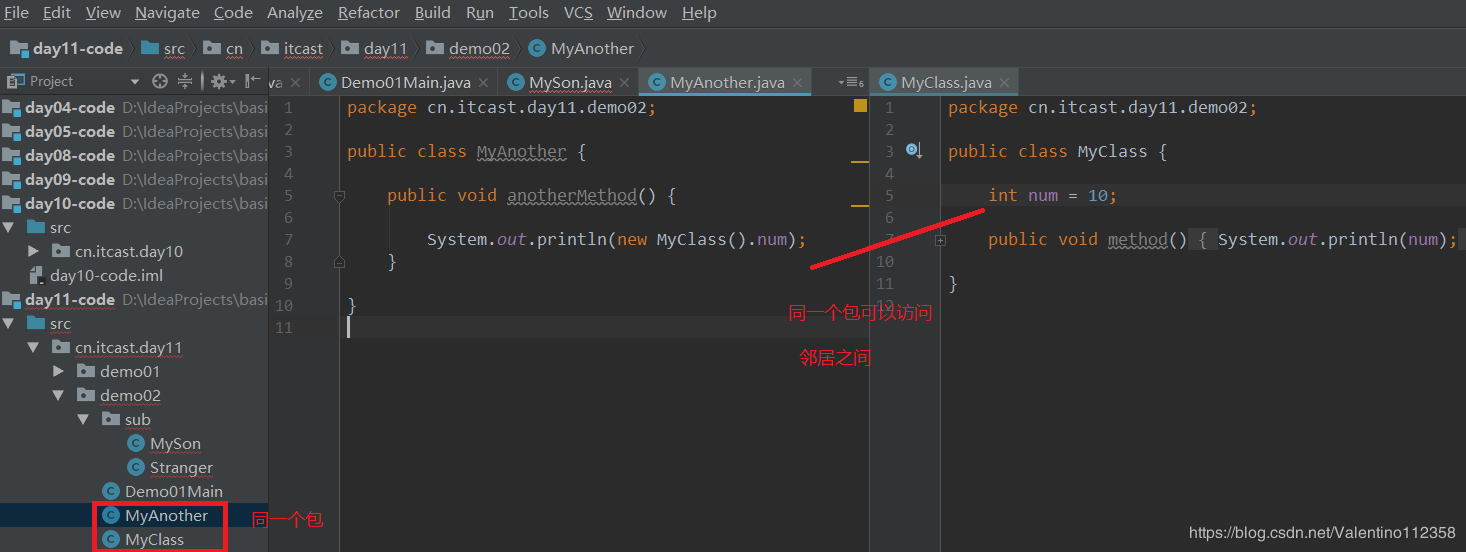The image size is (1466, 552).
Task: Open the Navigate menu
Action: tap(167, 12)
